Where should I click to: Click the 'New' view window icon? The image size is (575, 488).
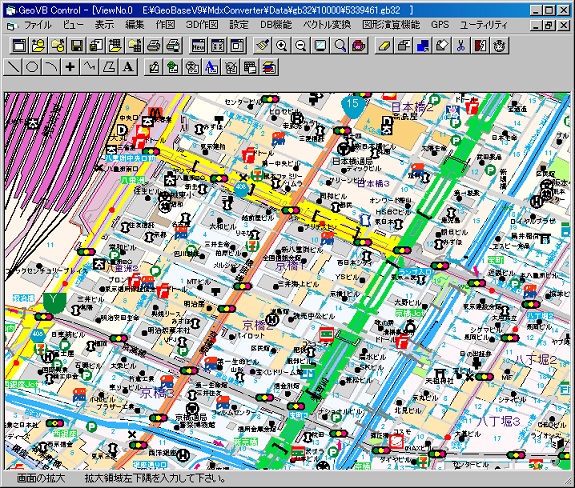[199, 46]
